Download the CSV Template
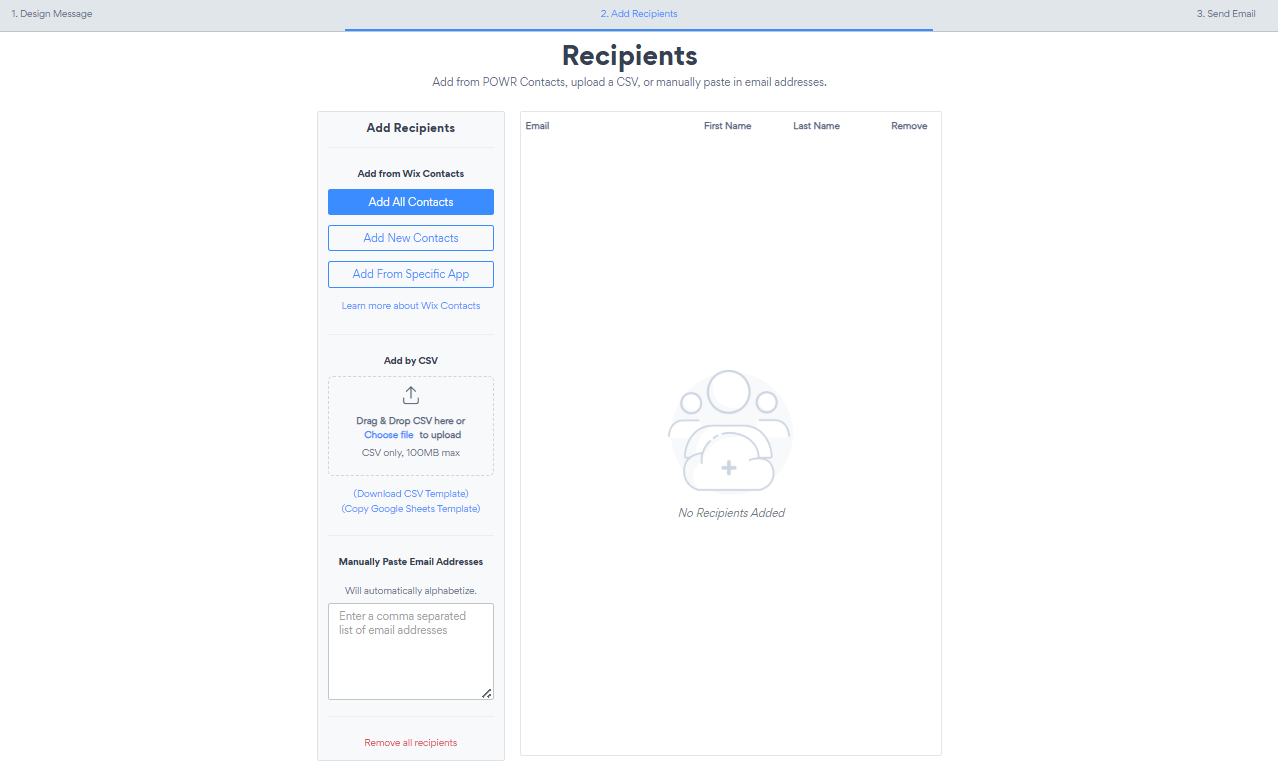 410,494
